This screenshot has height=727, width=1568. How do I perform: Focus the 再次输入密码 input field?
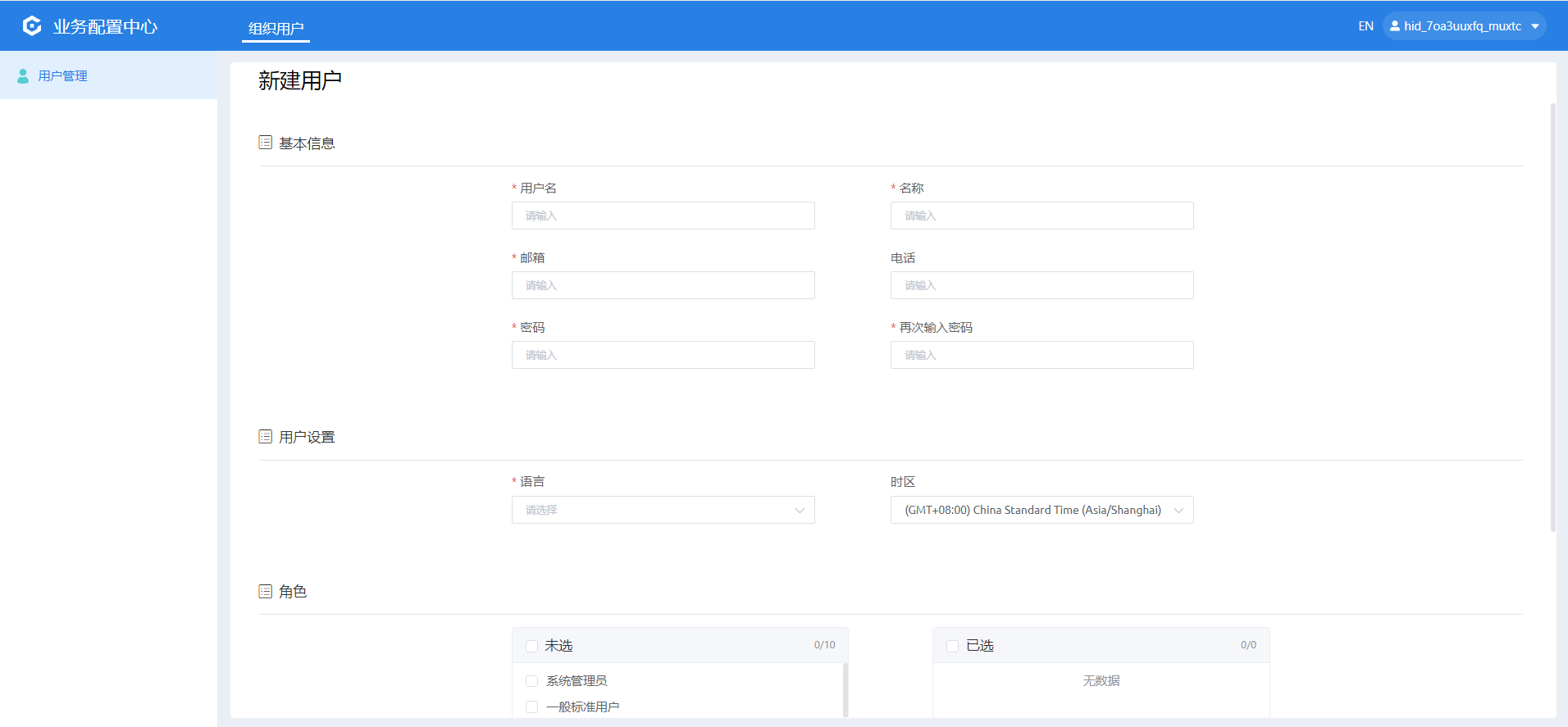[x=1042, y=355]
